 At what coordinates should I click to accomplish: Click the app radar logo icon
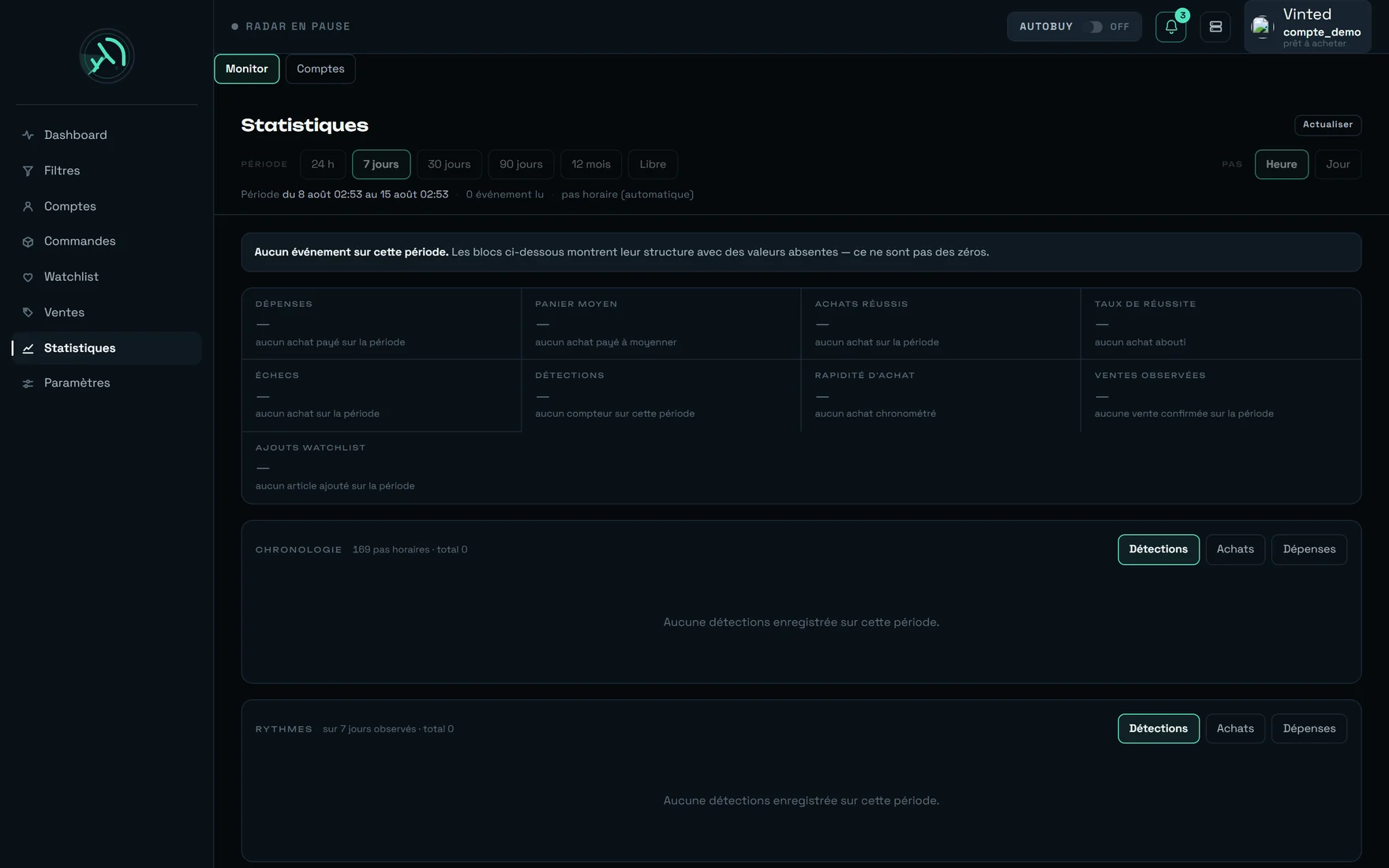tap(107, 56)
